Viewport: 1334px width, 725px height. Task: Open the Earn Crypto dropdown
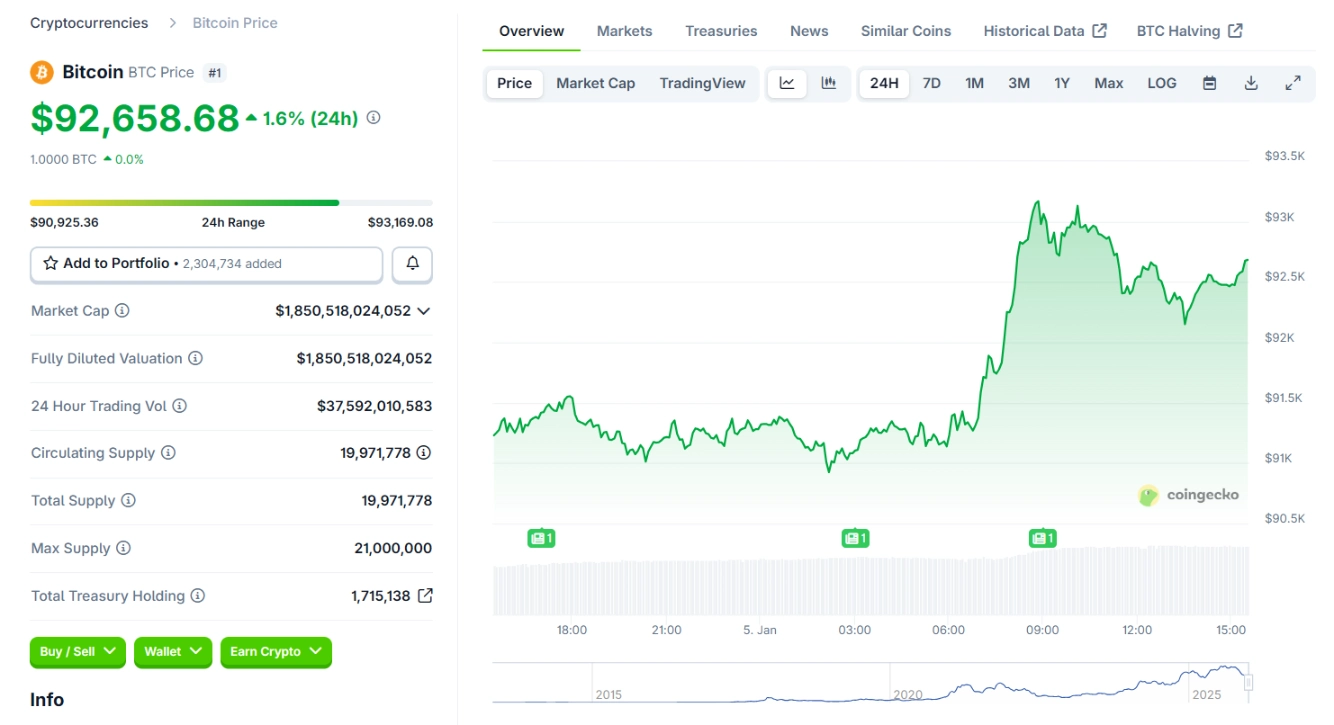(275, 652)
